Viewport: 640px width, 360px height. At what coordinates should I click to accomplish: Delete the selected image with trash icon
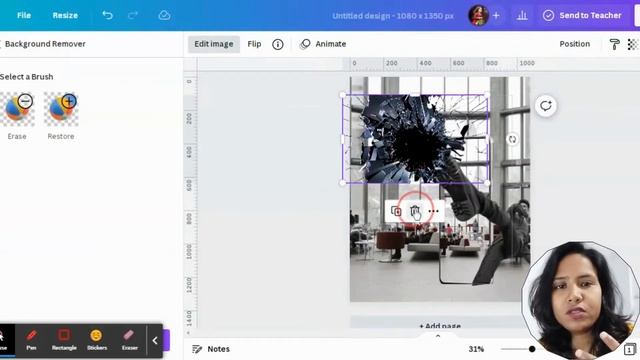click(415, 211)
